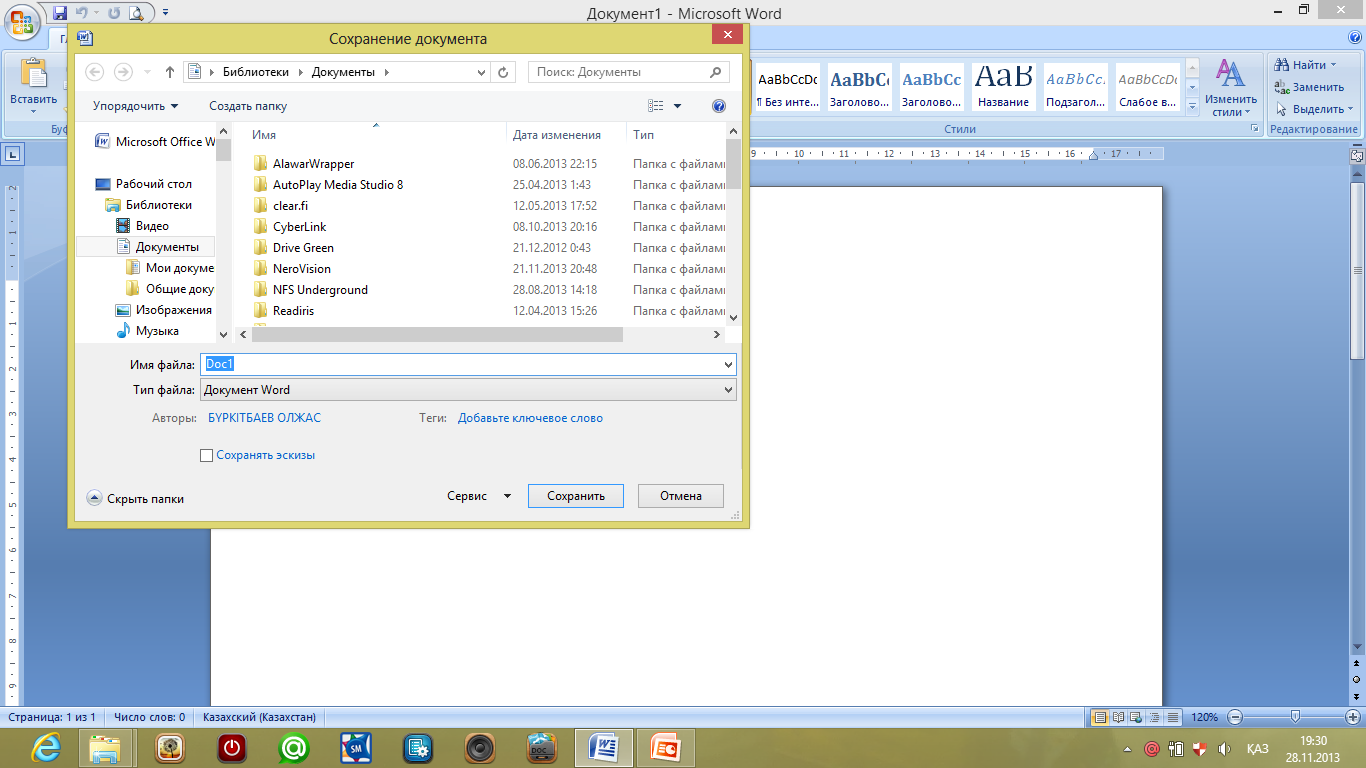Click the Создать папку button
Image resolution: width=1366 pixels, height=768 pixels.
(248, 106)
